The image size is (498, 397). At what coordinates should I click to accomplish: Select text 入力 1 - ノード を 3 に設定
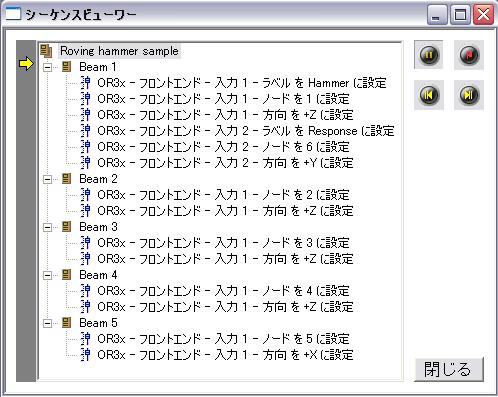(282, 243)
